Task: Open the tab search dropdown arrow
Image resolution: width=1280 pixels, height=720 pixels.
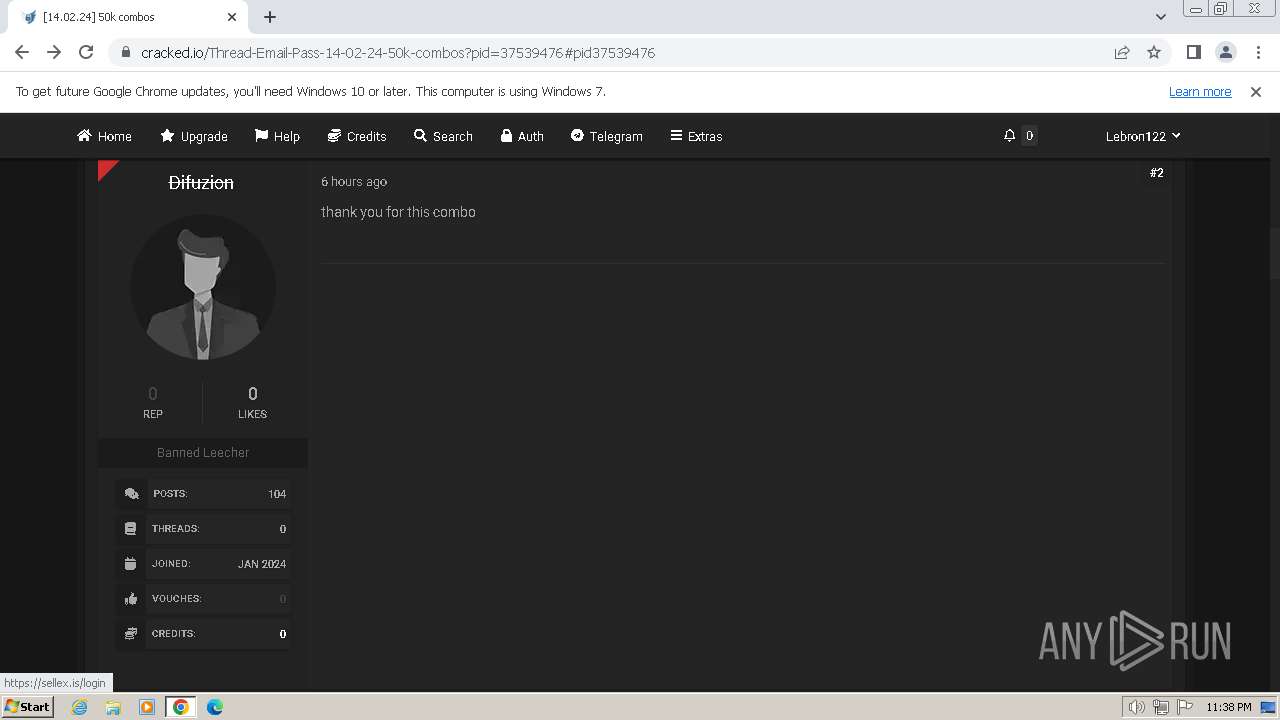Action: pyautogui.click(x=1160, y=17)
